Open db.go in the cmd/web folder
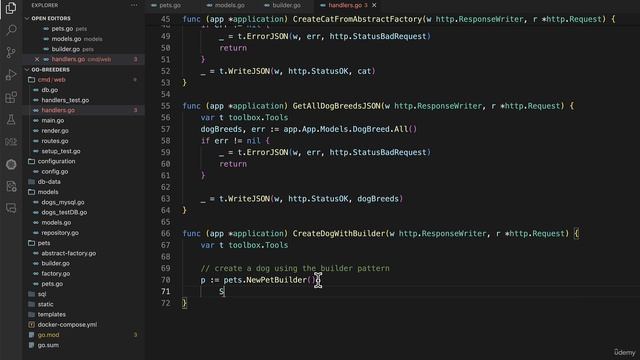Viewport: 640px width, 360px height. (49, 90)
